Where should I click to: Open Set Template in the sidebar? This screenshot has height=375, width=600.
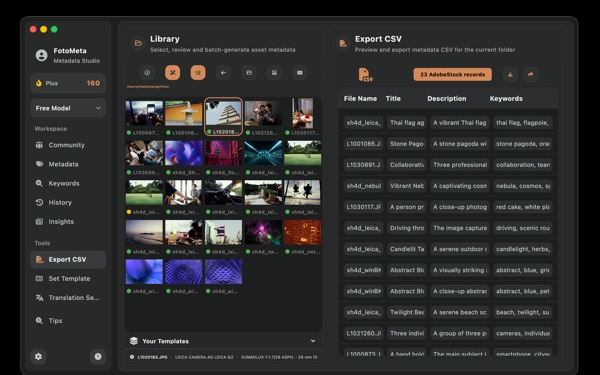68,279
